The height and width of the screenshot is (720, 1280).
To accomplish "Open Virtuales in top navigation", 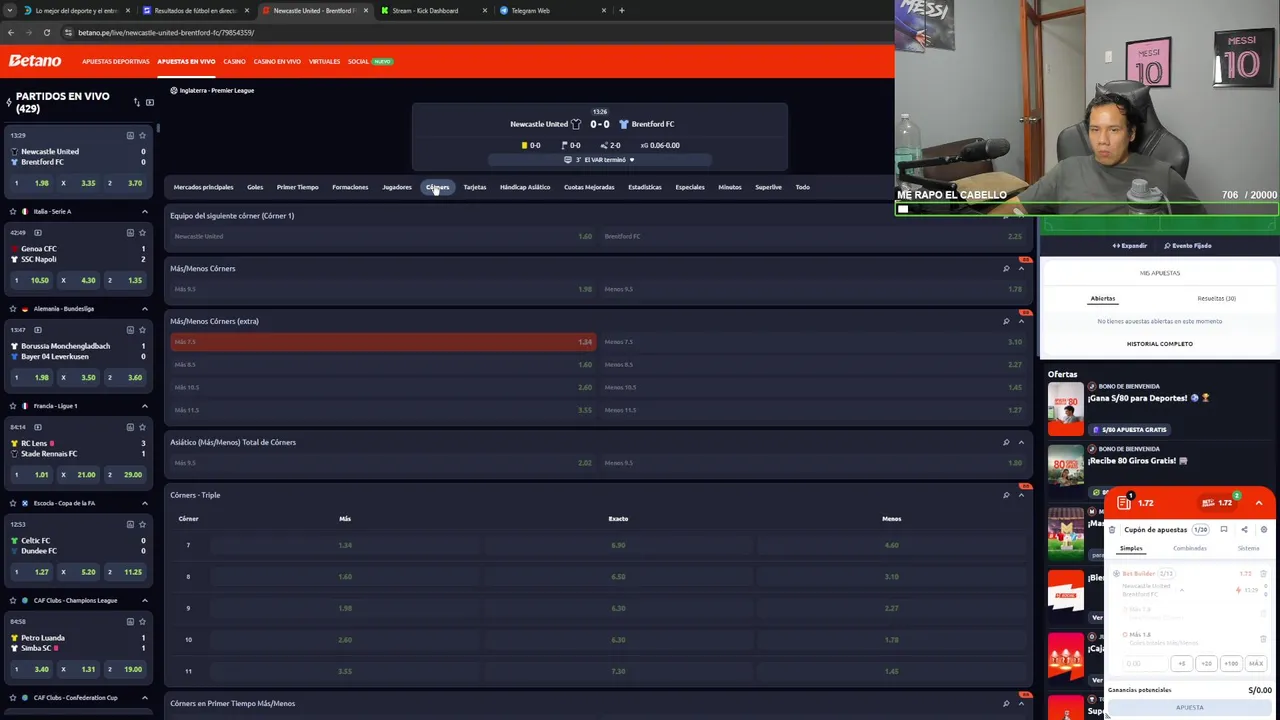I will (324, 61).
